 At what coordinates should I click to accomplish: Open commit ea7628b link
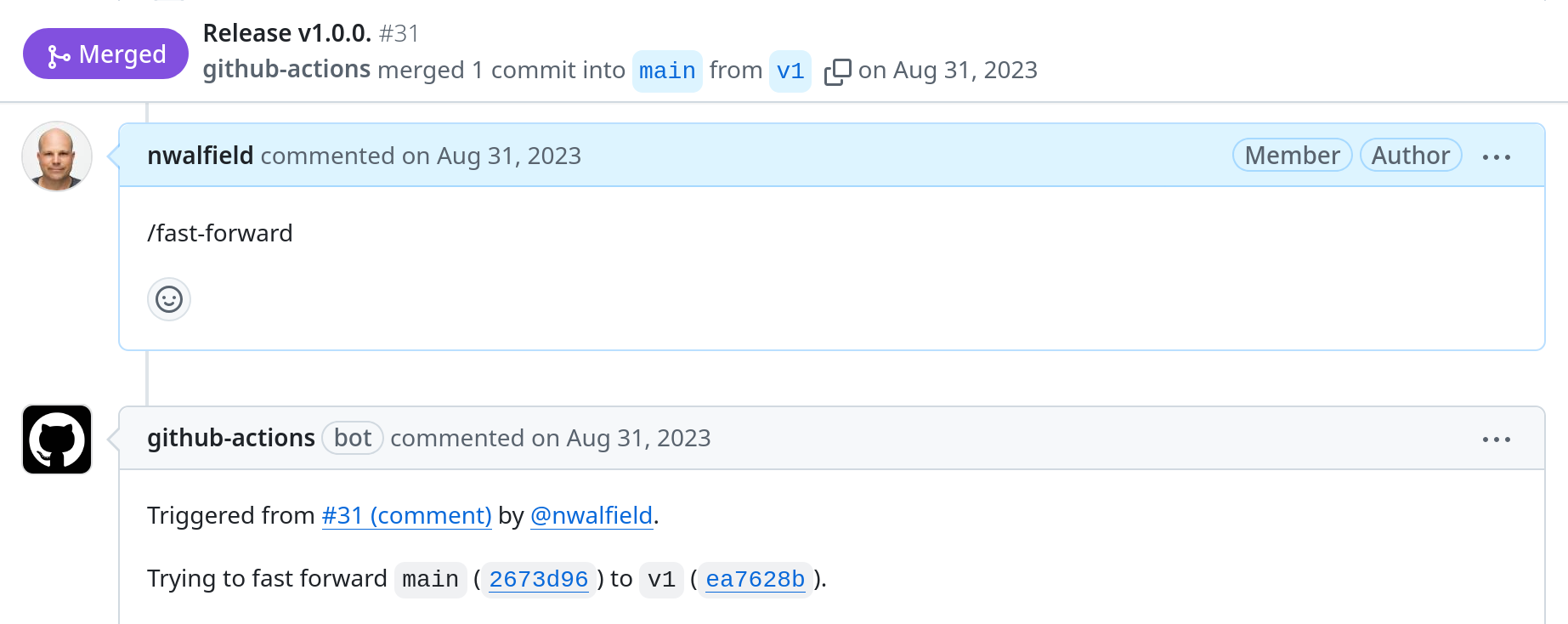[x=755, y=580]
